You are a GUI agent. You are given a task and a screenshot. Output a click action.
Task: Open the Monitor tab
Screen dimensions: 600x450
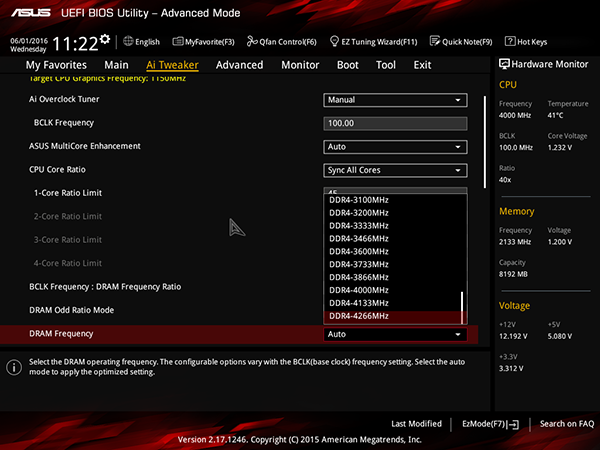point(300,65)
